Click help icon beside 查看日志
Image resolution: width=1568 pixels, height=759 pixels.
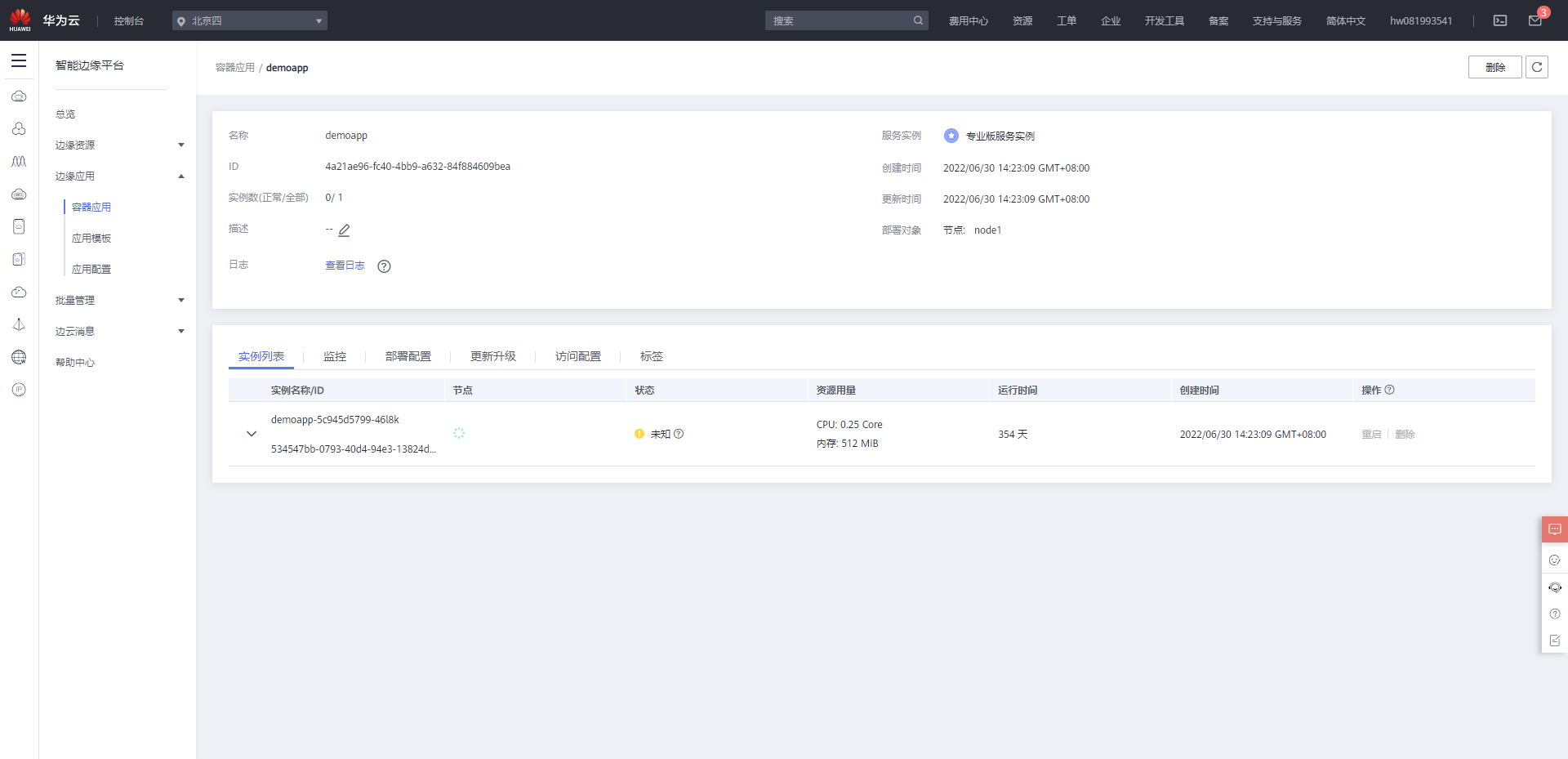pyautogui.click(x=384, y=266)
